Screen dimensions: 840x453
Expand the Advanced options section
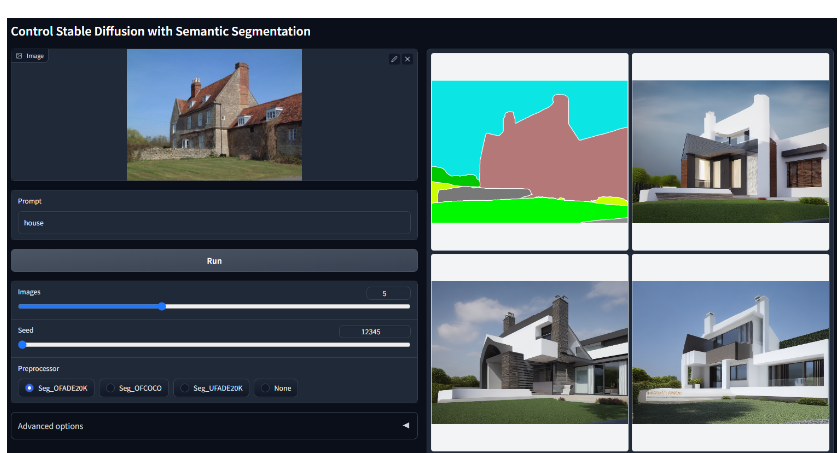[214, 426]
